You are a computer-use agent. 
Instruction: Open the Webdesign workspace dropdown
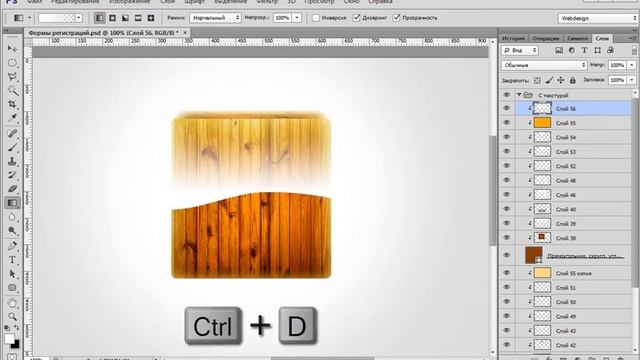598,18
